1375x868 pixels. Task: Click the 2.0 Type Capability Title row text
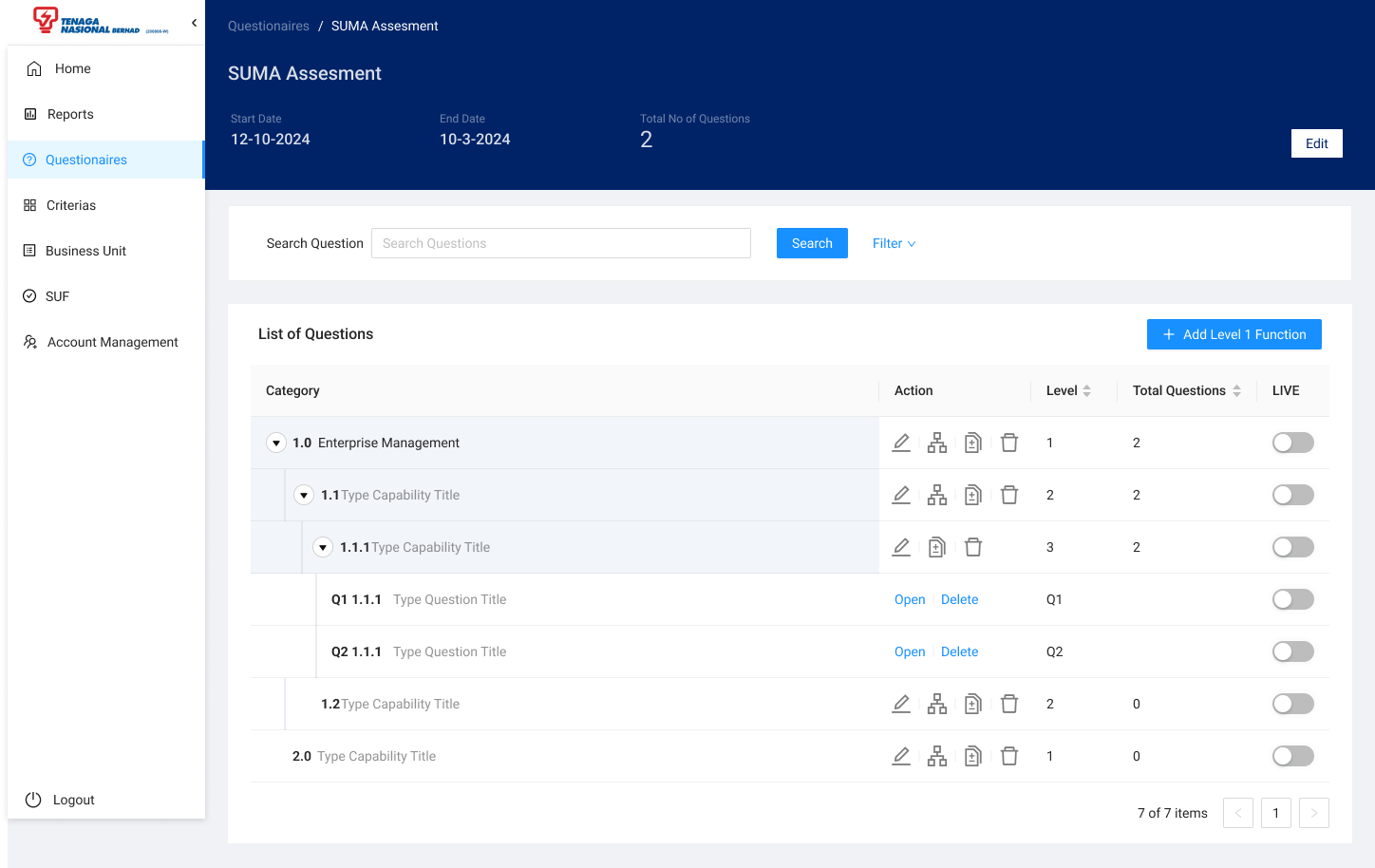(364, 756)
